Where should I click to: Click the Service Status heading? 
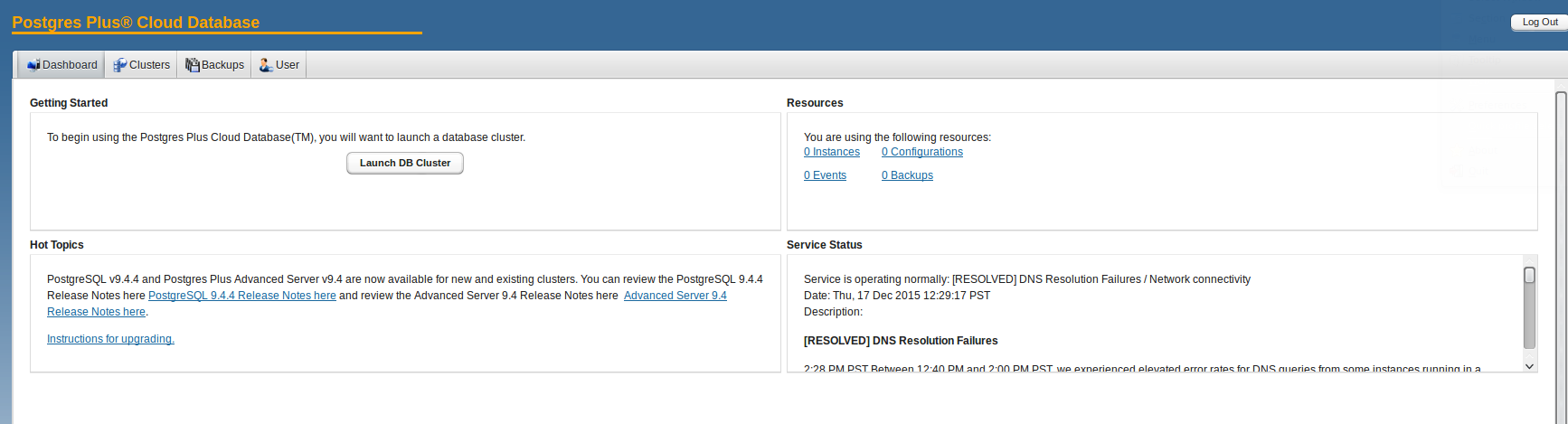[x=825, y=245]
